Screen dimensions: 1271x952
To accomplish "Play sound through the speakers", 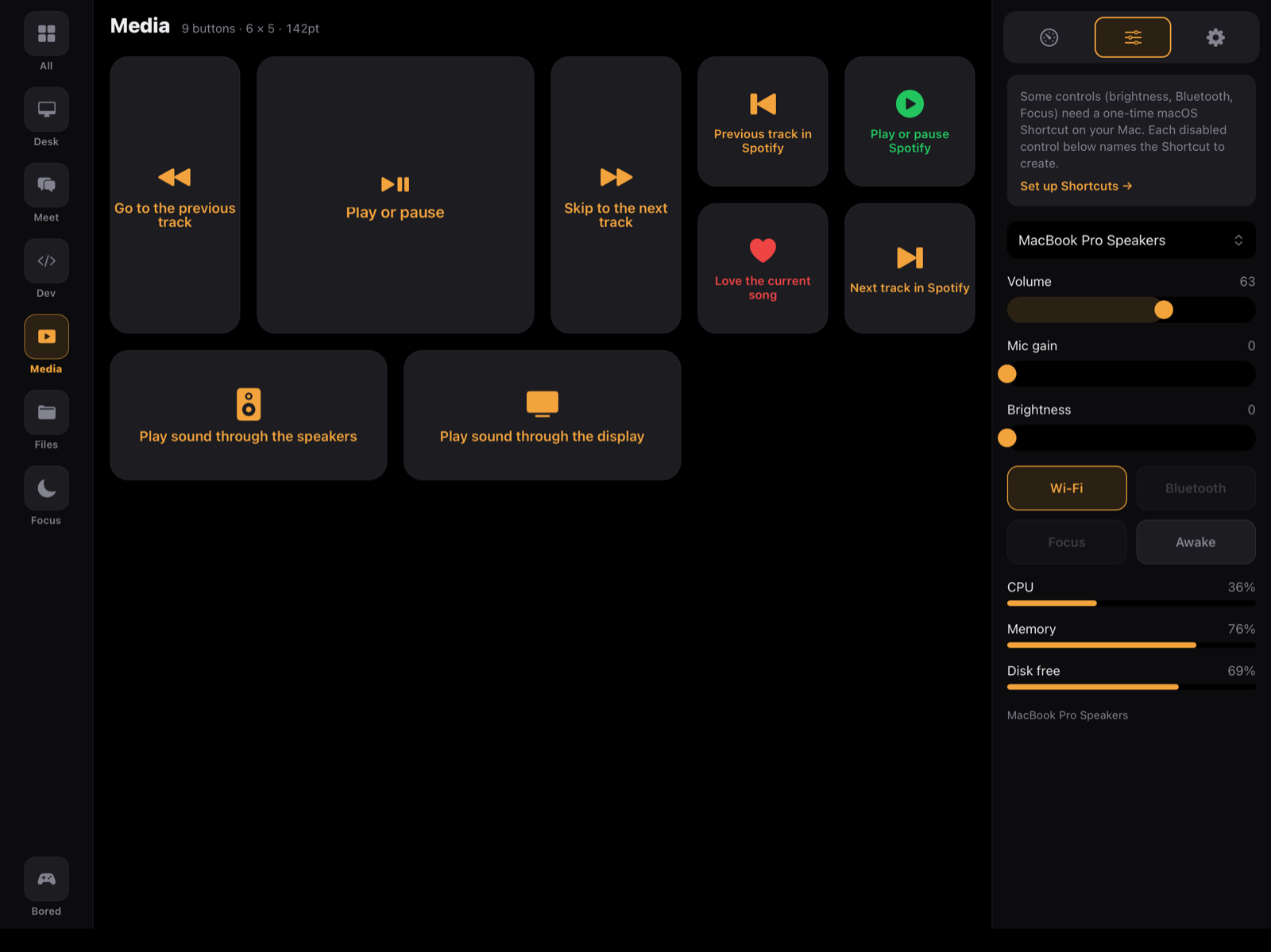I will pos(248,415).
